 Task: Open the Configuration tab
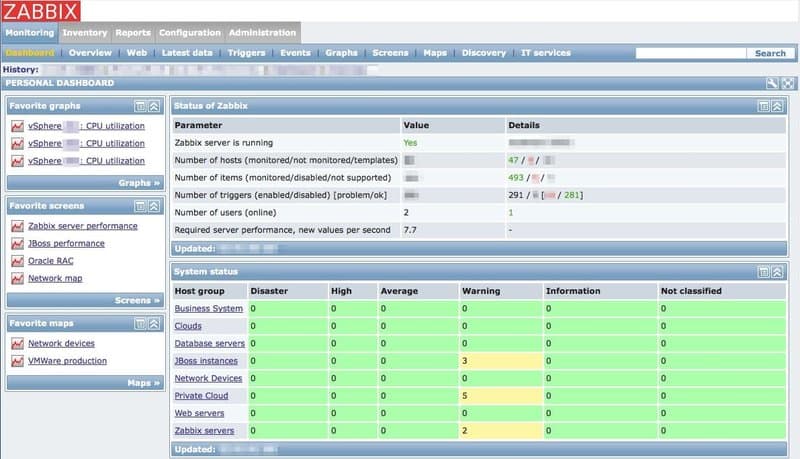tap(190, 33)
